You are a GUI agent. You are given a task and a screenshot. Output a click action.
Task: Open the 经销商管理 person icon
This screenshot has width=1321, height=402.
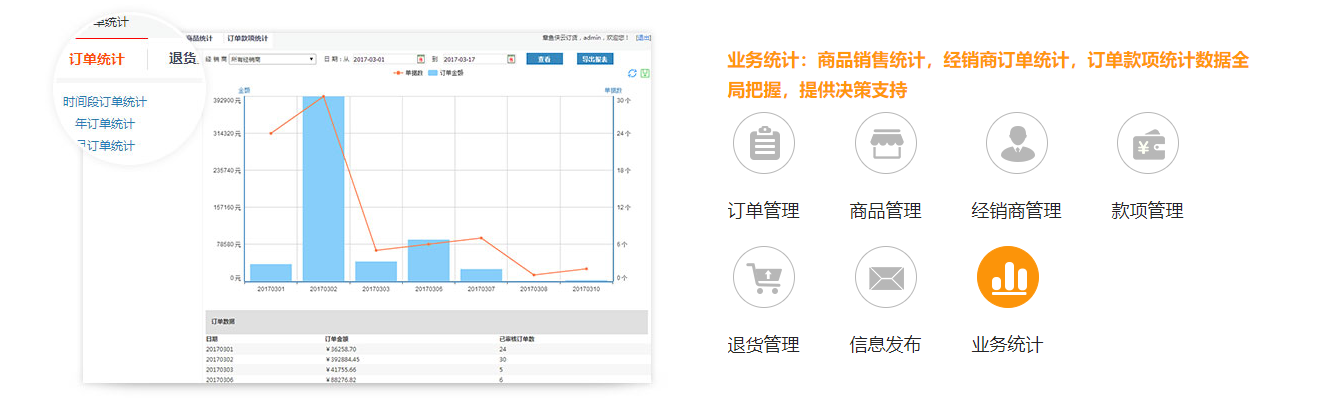(1017, 143)
